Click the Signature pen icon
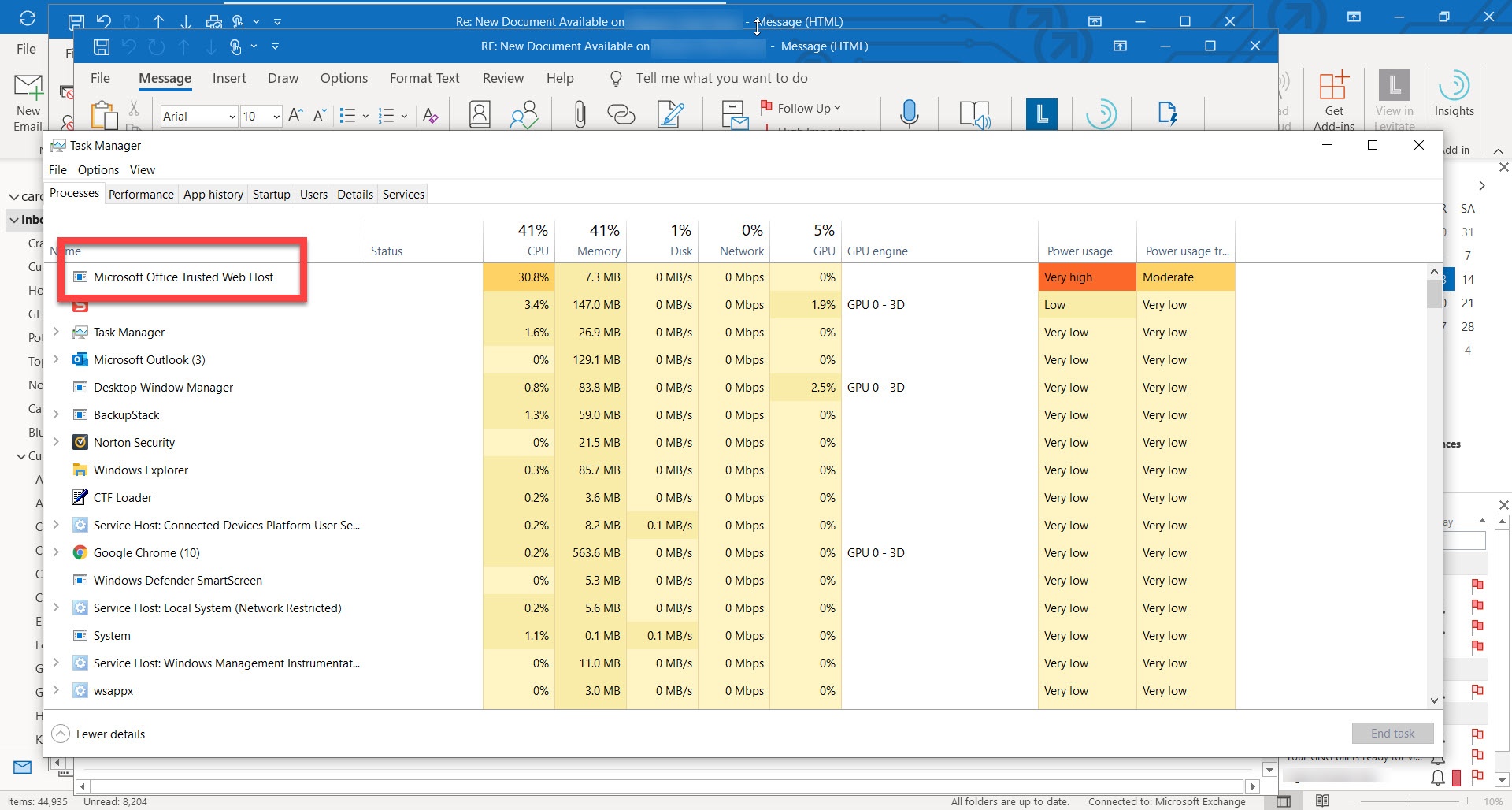Image resolution: width=1512 pixels, height=810 pixels. [670, 114]
